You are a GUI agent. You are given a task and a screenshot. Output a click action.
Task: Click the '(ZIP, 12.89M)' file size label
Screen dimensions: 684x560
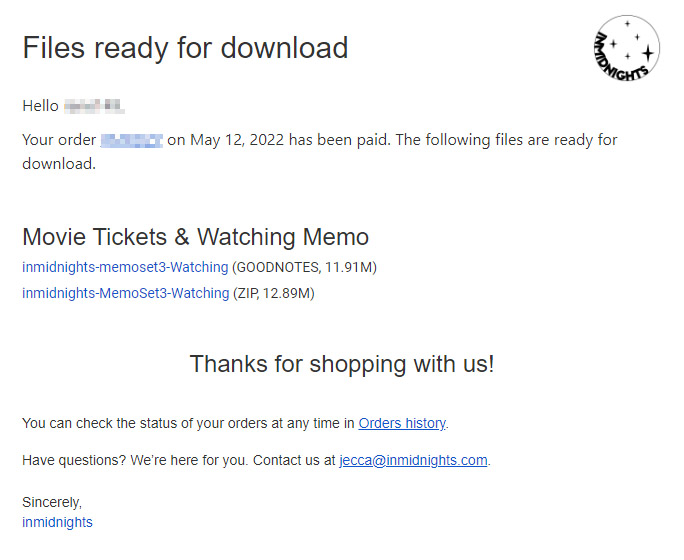point(274,293)
